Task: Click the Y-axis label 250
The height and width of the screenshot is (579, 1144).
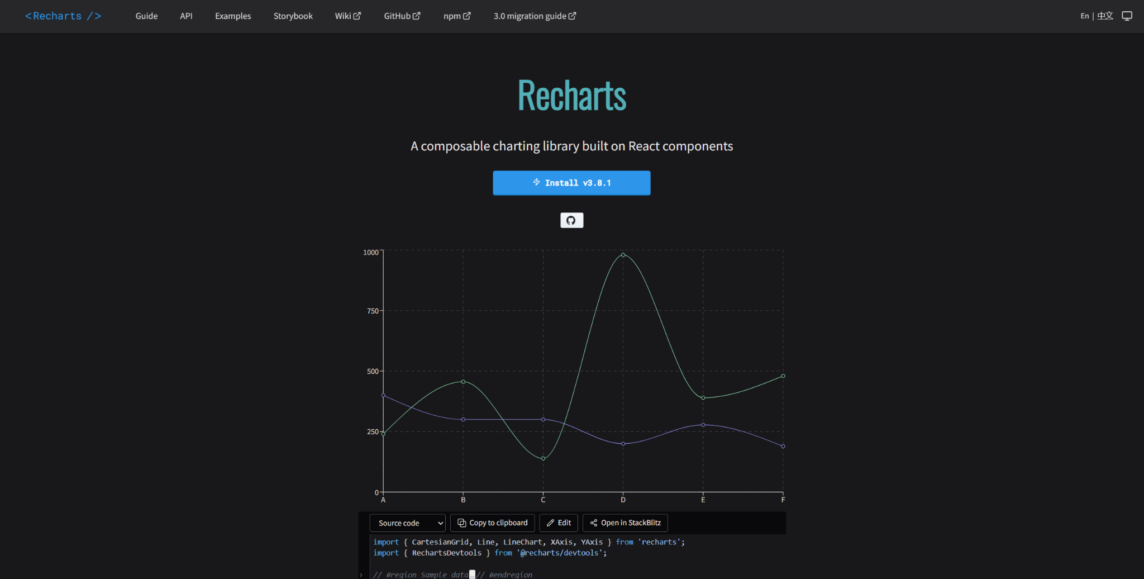Action: click(373, 432)
